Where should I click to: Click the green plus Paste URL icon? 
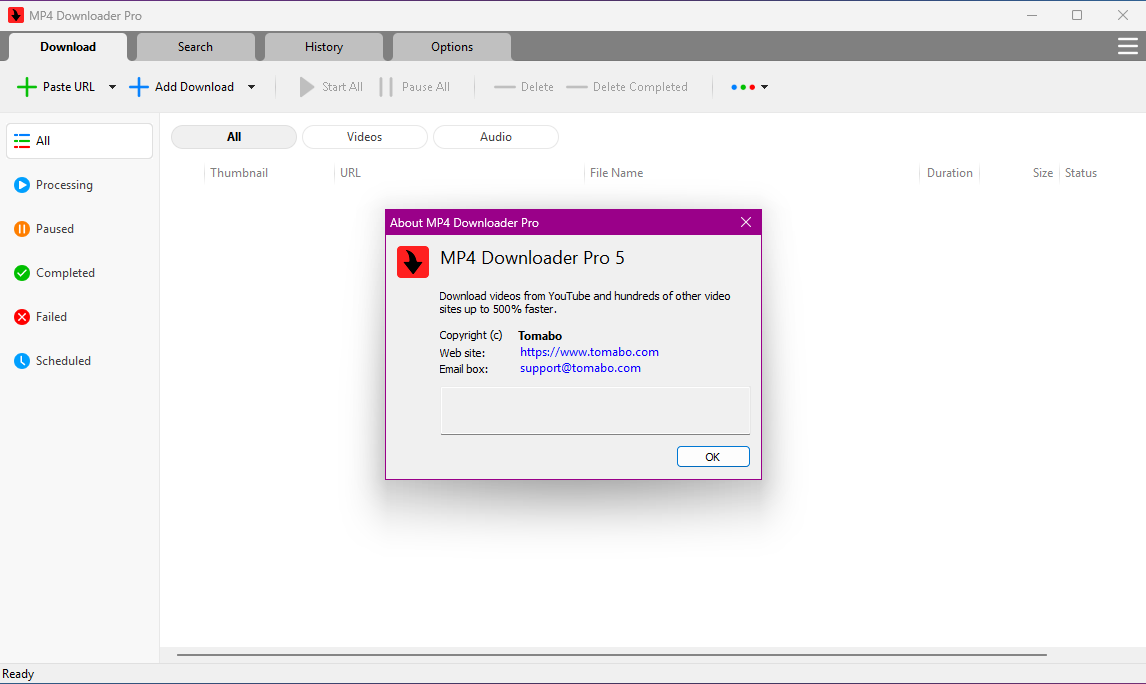point(26,87)
